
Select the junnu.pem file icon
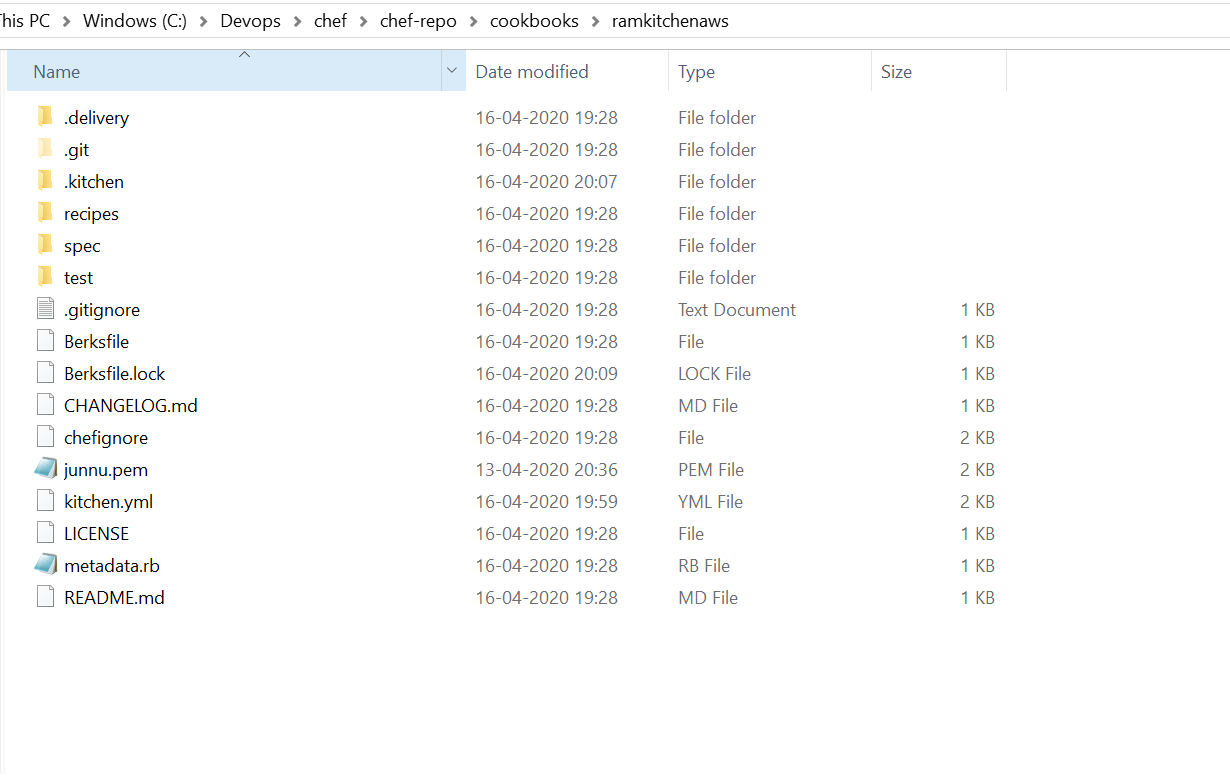(x=45, y=469)
